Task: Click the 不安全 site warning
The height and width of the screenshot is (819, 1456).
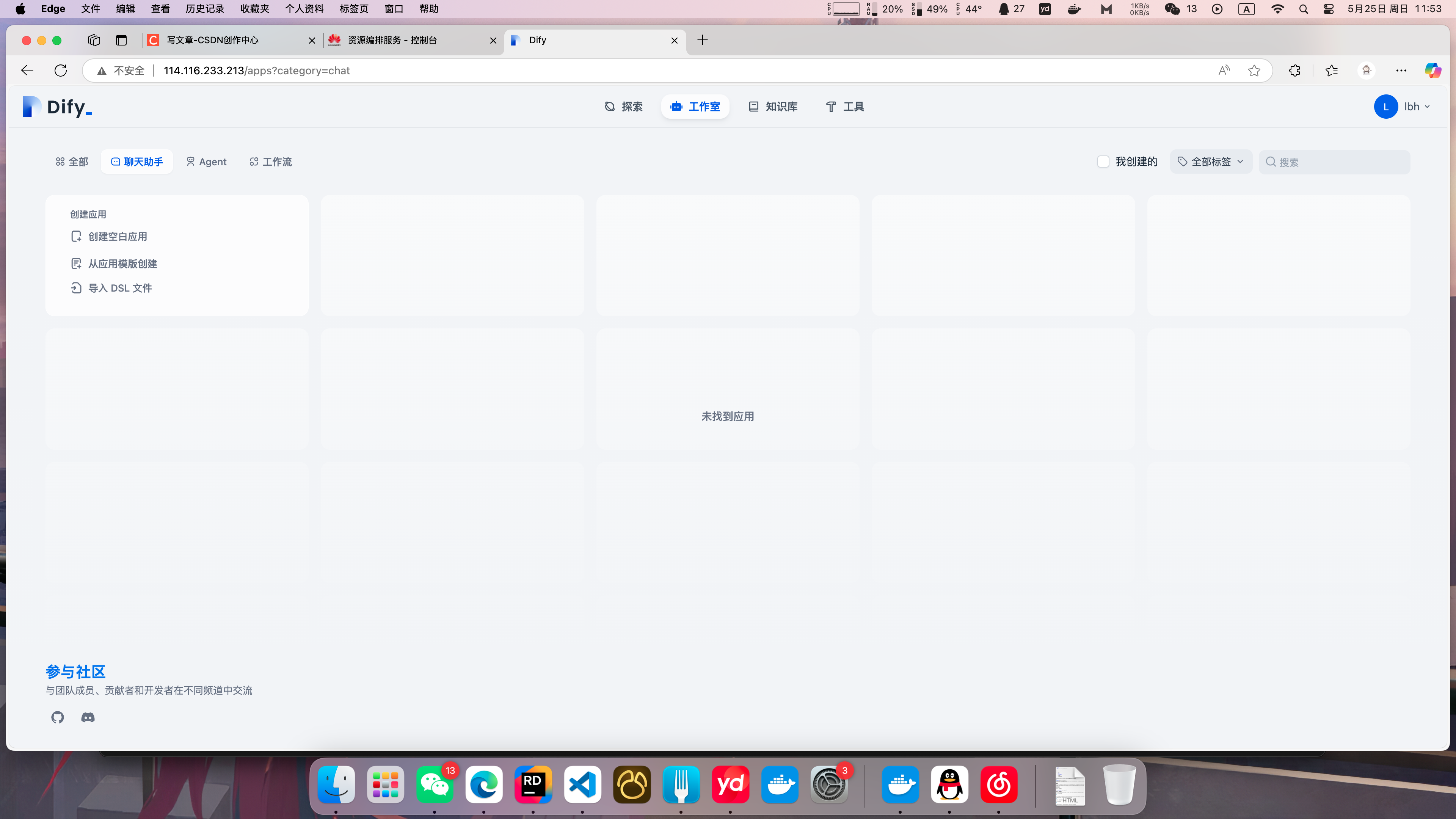Action: (x=121, y=71)
